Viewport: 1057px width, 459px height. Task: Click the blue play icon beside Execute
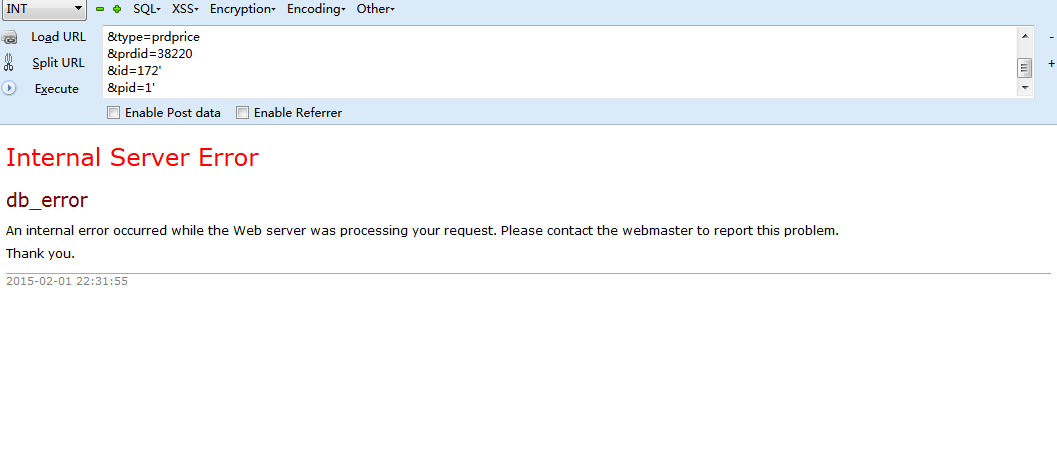click(x=9, y=88)
